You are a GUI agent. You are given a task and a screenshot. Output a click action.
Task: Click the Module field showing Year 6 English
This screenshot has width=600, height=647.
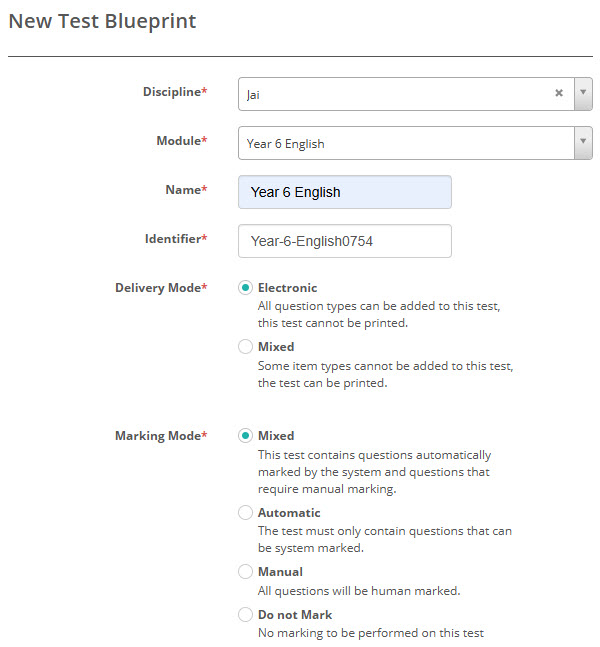[405, 143]
